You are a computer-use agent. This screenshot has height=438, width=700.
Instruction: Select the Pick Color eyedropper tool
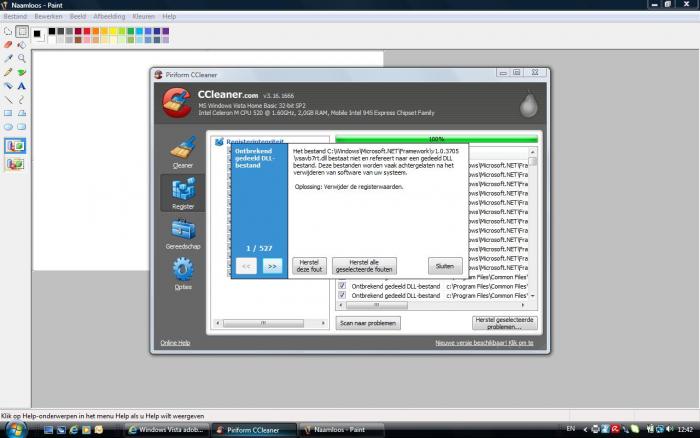[8, 58]
